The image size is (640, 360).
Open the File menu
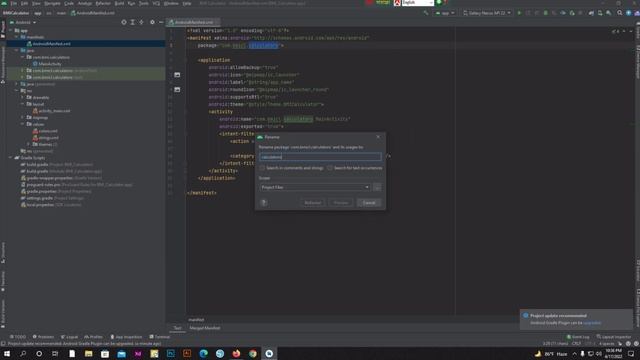tap(14, 3)
